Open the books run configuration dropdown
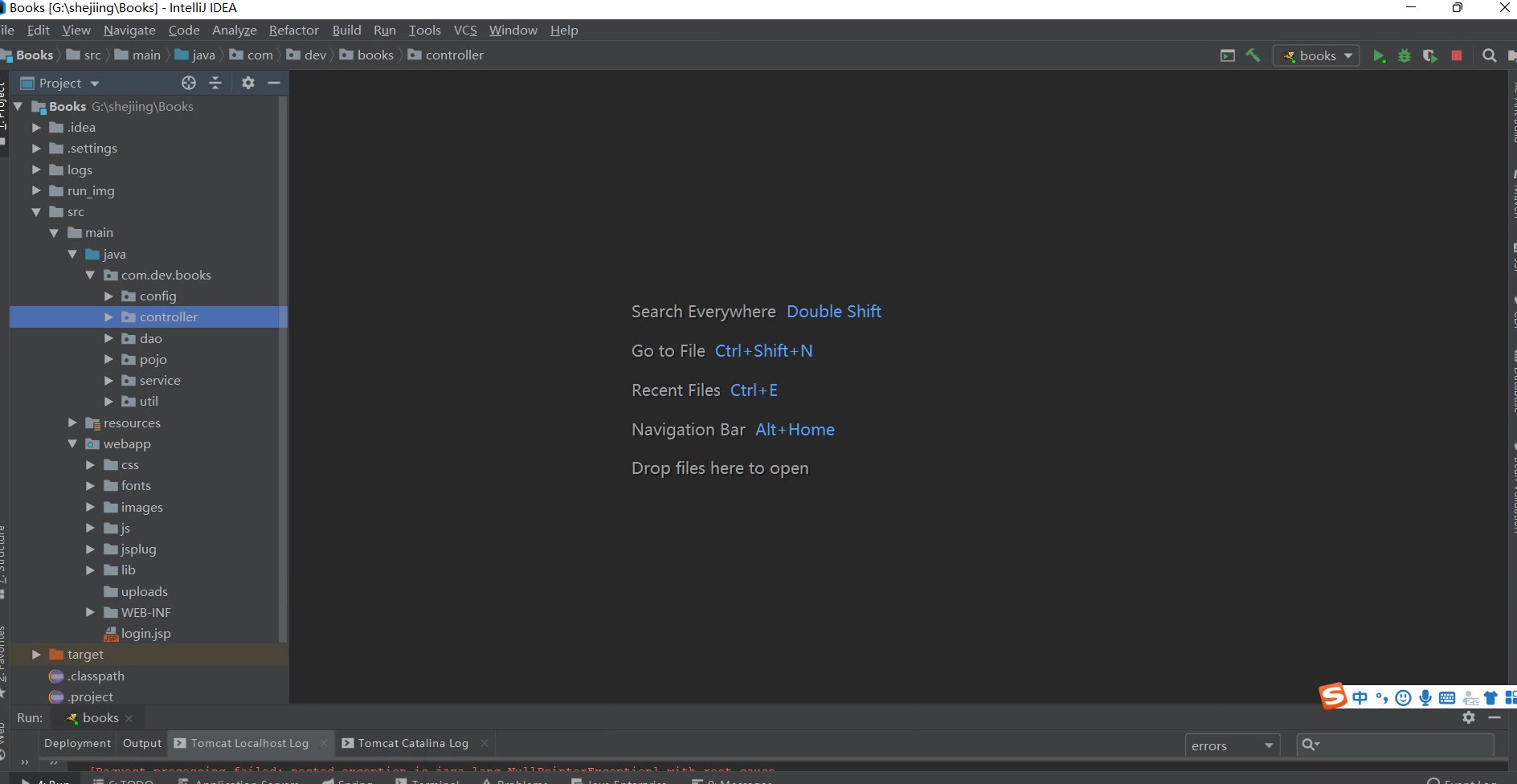Image resolution: width=1517 pixels, height=784 pixels. 1316,55
